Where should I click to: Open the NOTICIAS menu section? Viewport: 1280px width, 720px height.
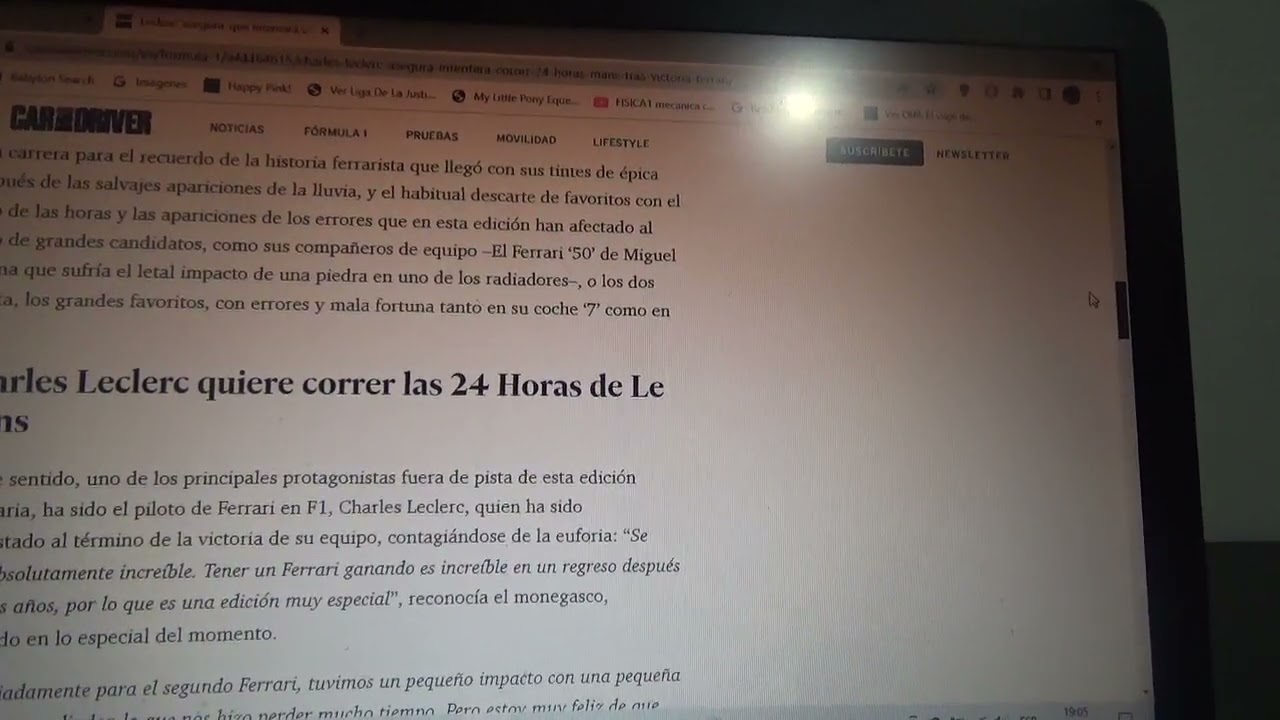(x=237, y=129)
